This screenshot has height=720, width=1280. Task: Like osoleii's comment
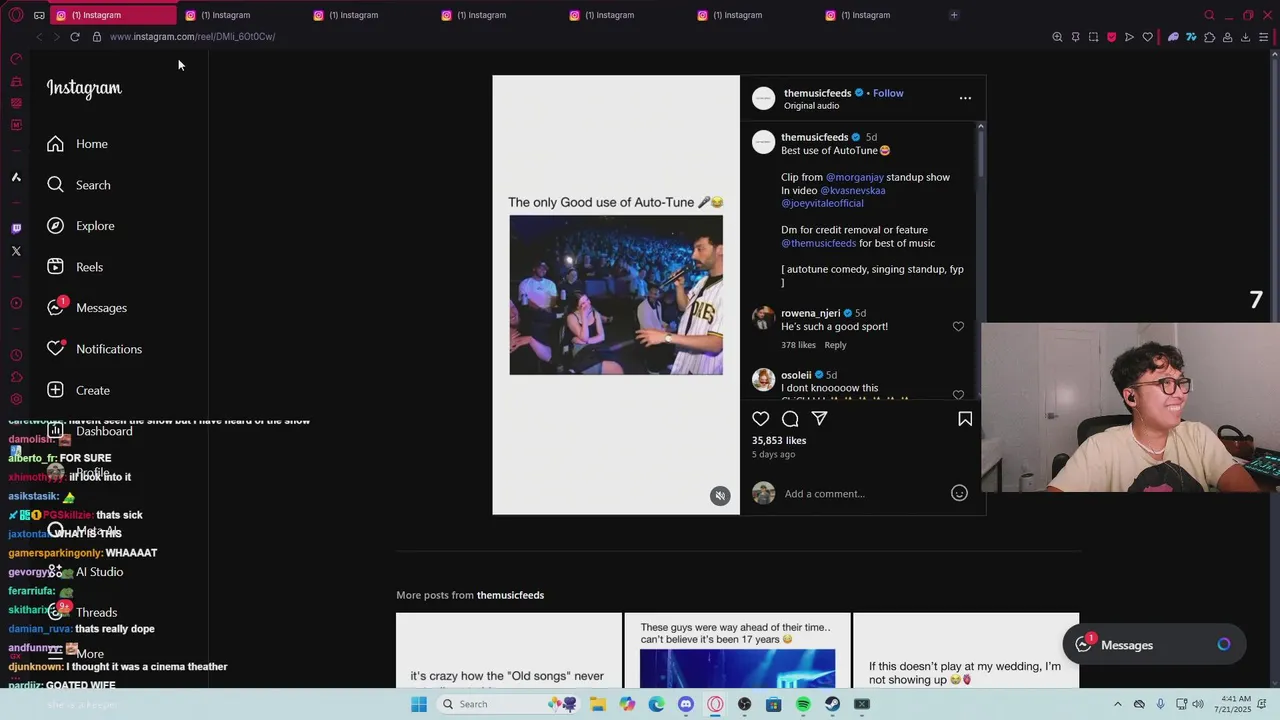[958, 395]
